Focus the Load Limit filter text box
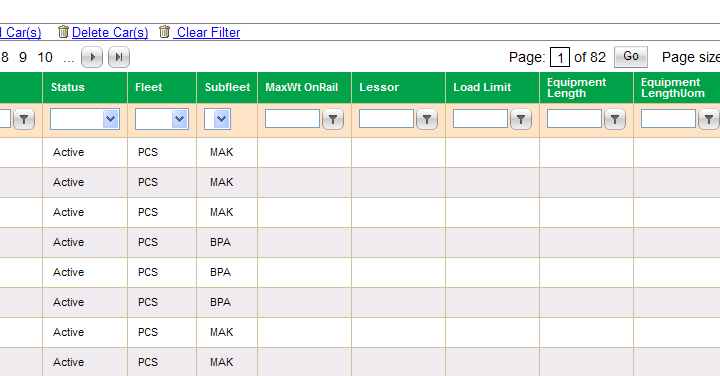The width and height of the screenshot is (720, 376). click(x=480, y=118)
